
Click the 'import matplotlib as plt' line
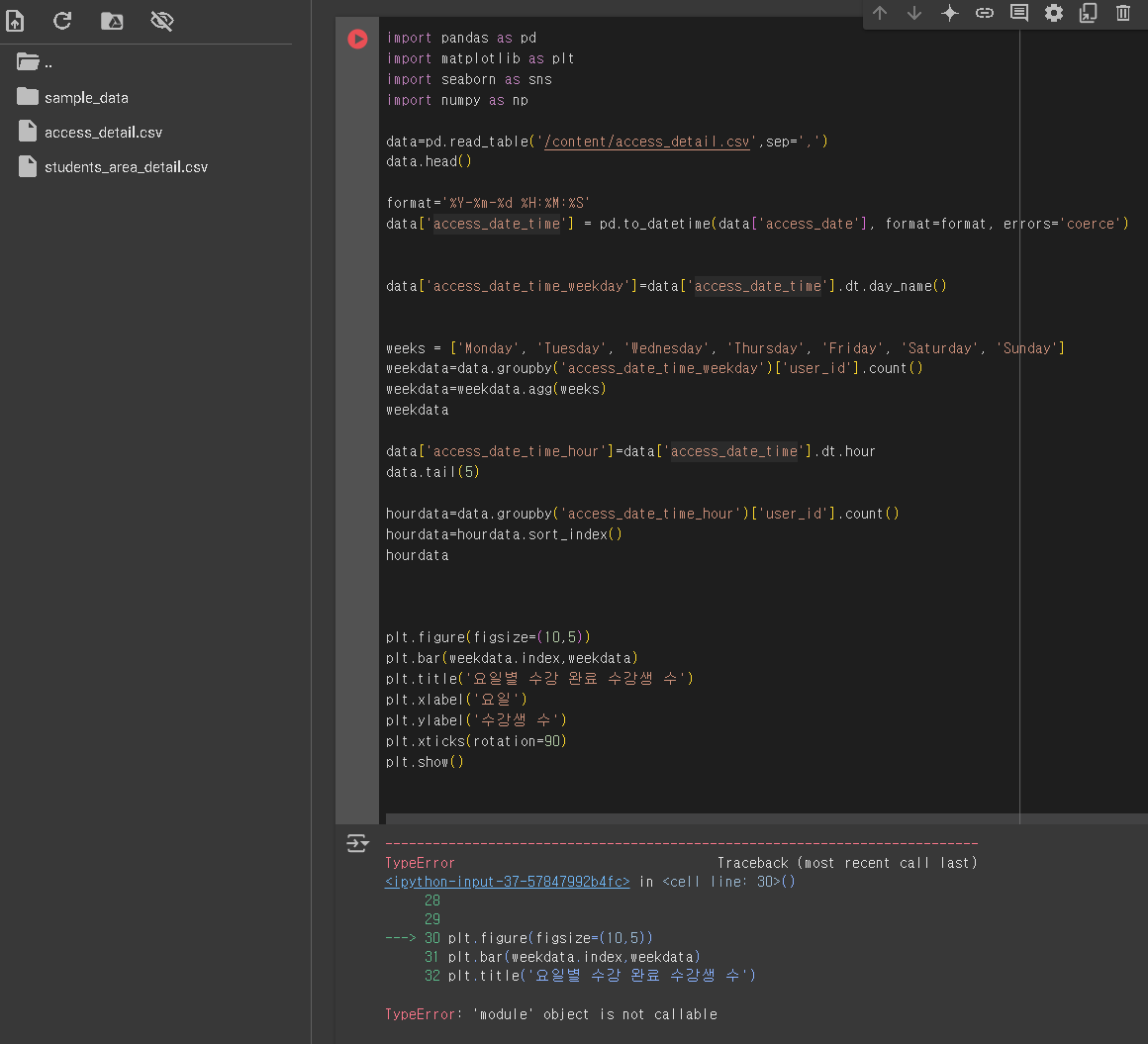[x=480, y=58]
